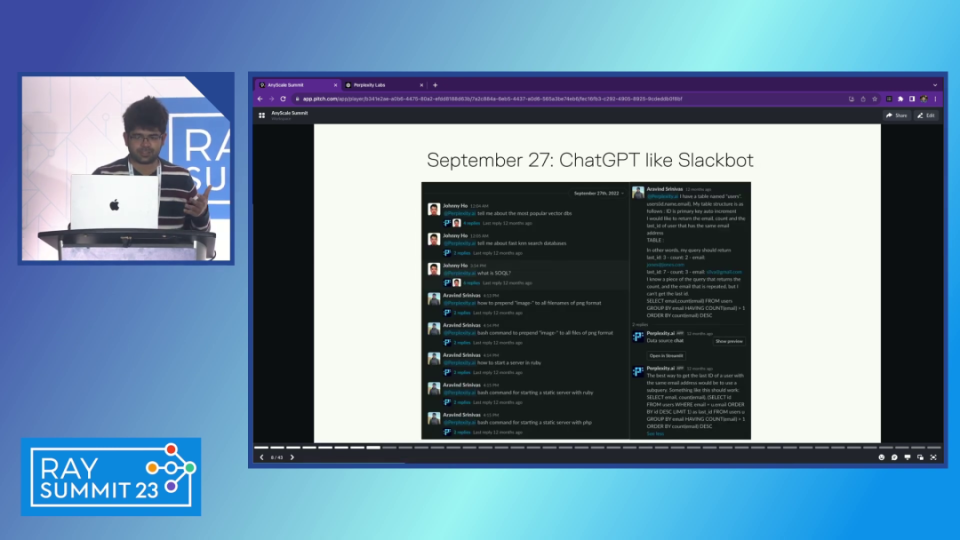Switch to the Perplexity Labs browser tab

(x=384, y=85)
